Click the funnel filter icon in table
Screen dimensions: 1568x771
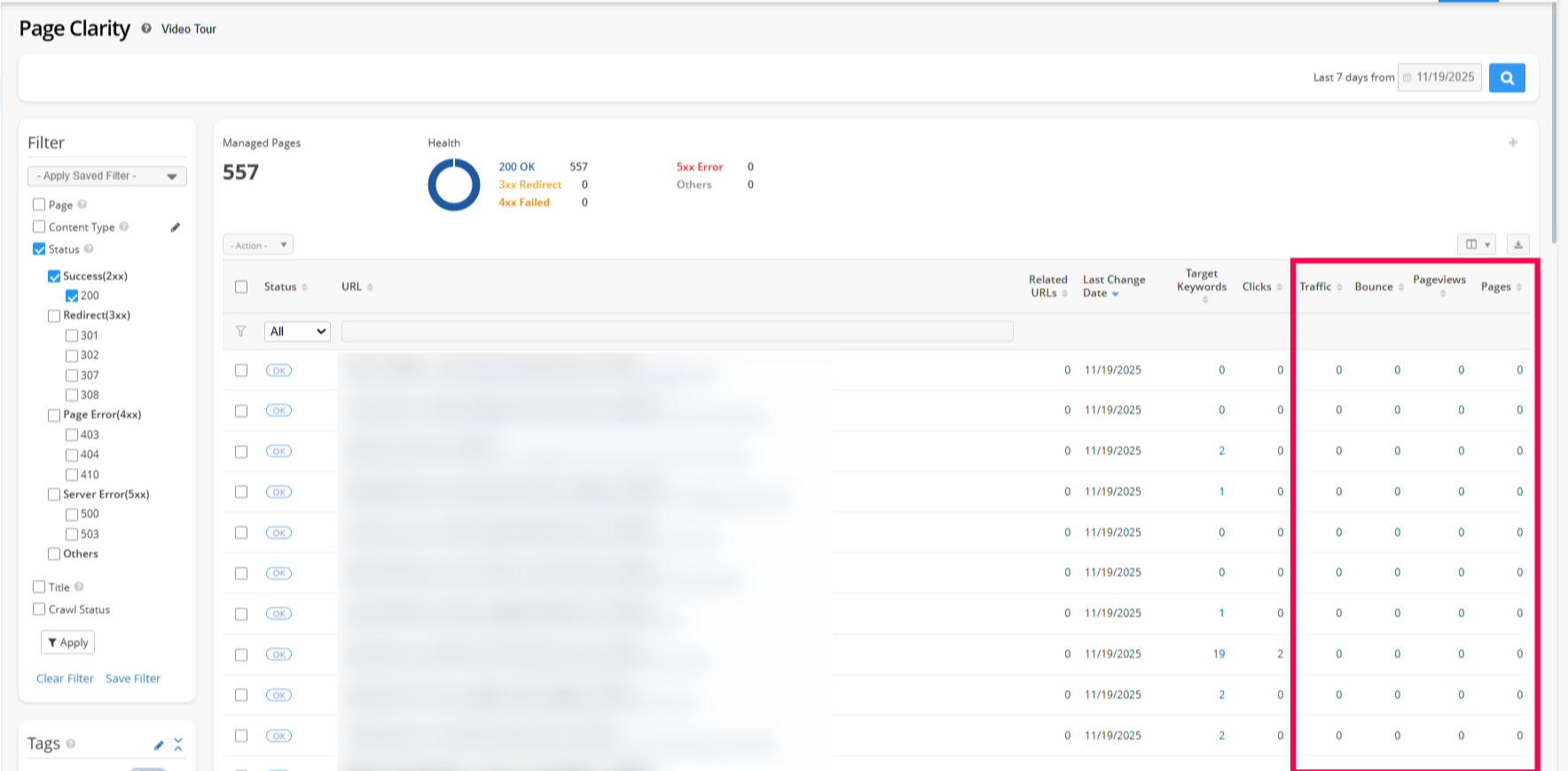coord(240,332)
